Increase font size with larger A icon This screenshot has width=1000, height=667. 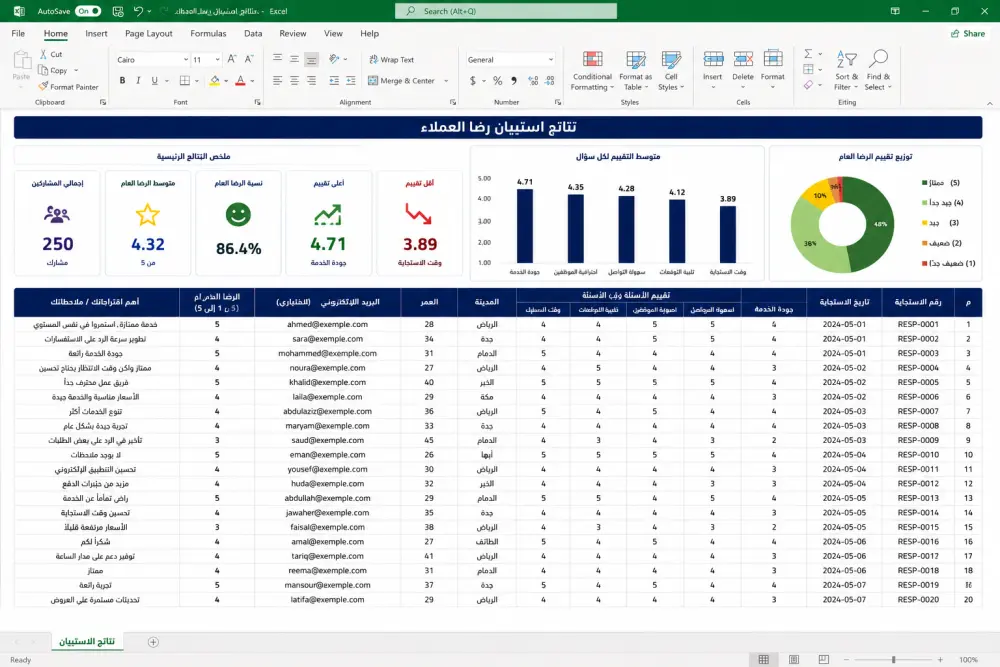[232, 59]
